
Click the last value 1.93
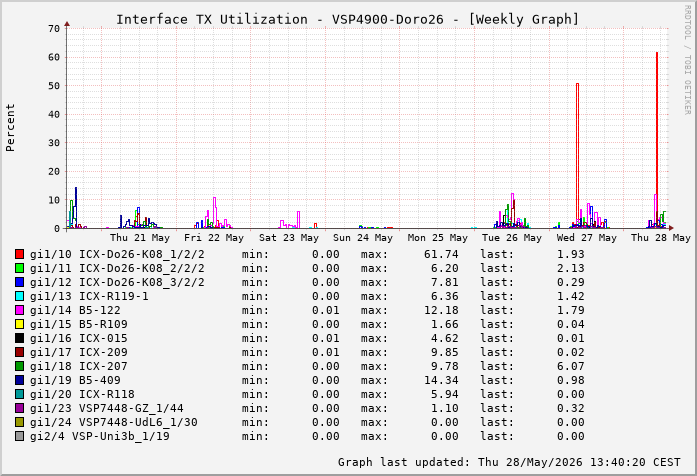[571, 254]
